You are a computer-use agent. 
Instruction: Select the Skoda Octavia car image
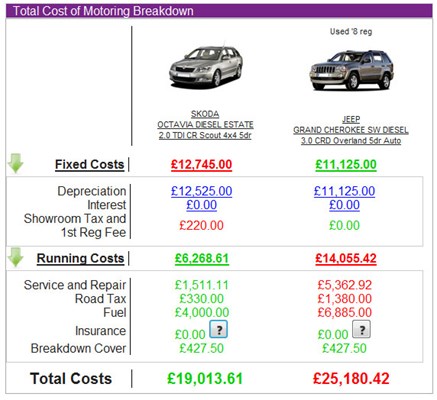pyautogui.click(x=206, y=65)
